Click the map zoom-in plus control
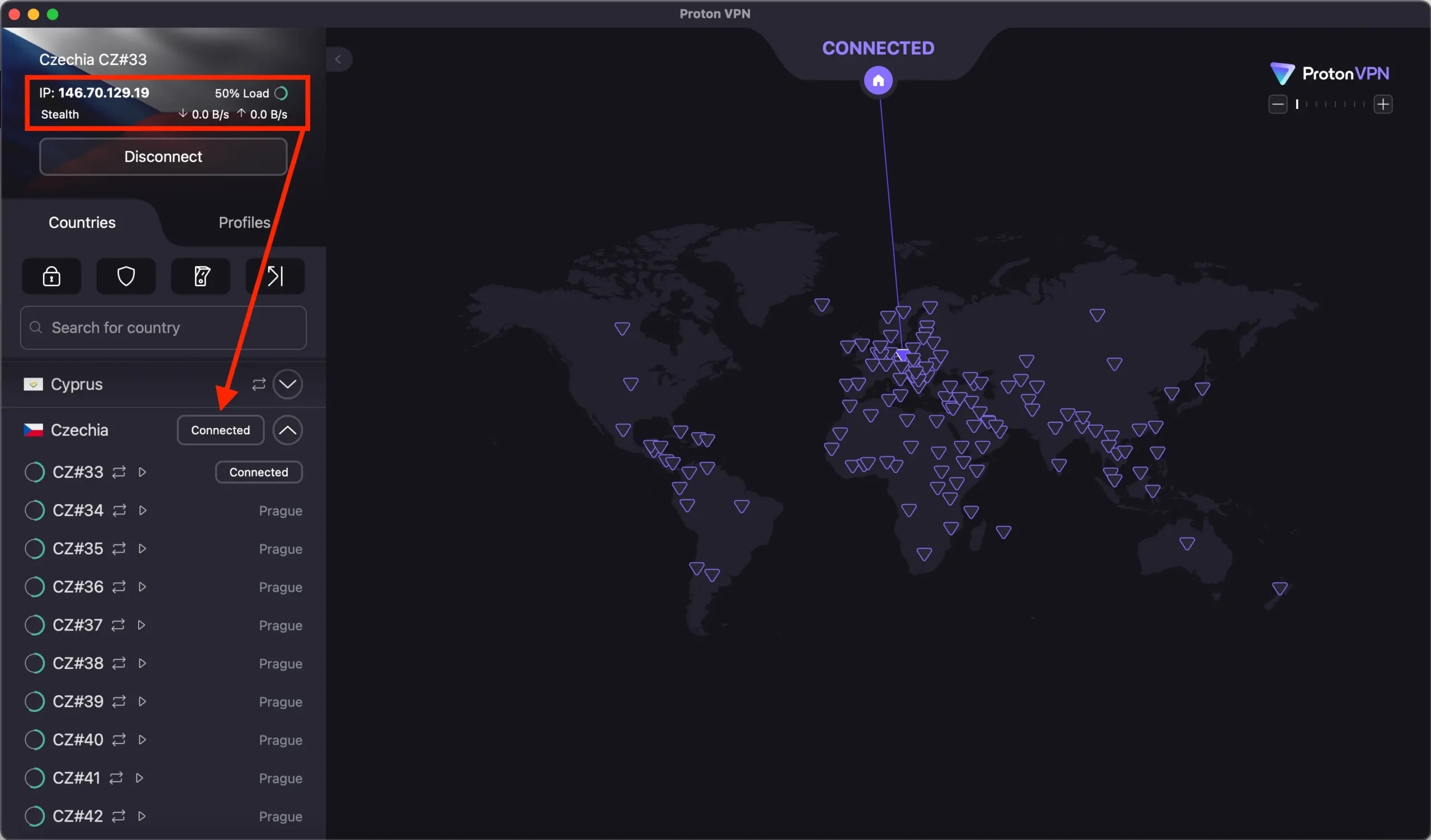This screenshot has width=1431, height=840. click(x=1384, y=104)
